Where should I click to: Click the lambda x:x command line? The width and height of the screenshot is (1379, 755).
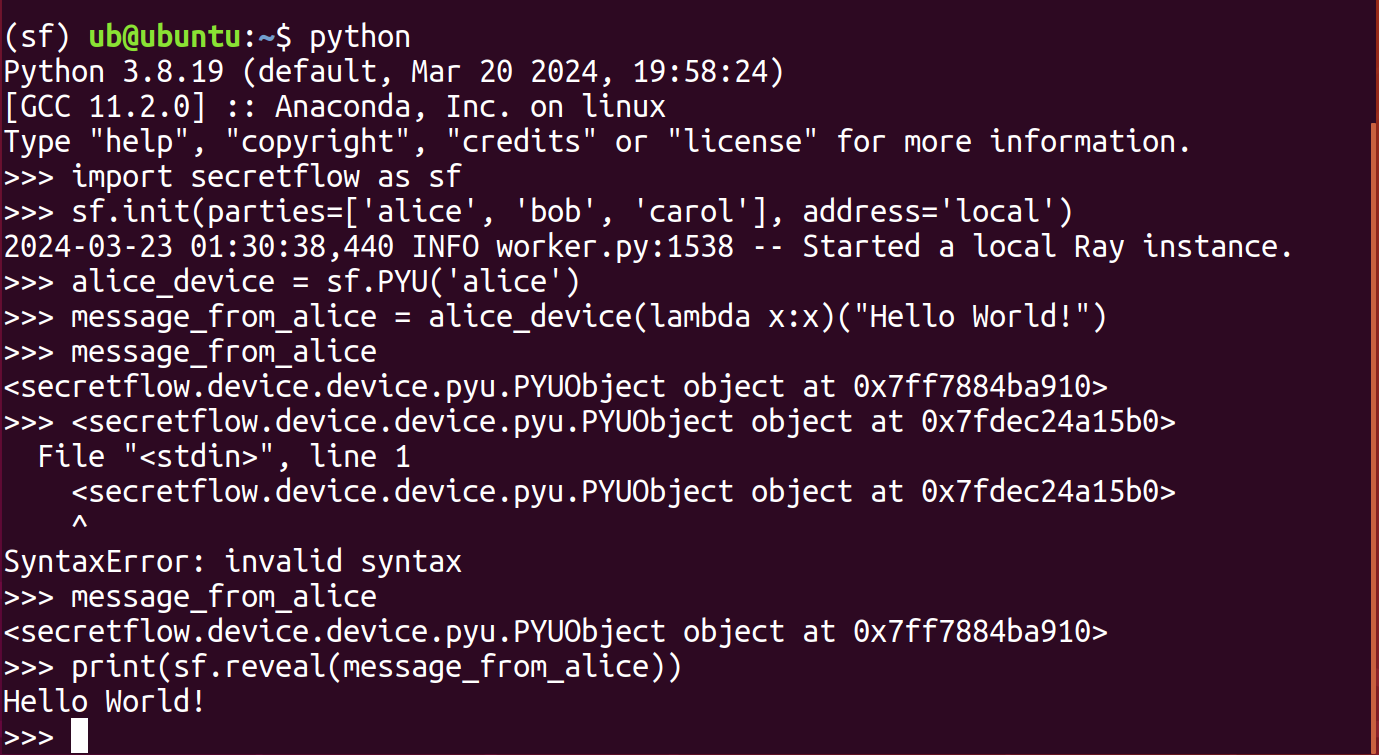pos(590,317)
